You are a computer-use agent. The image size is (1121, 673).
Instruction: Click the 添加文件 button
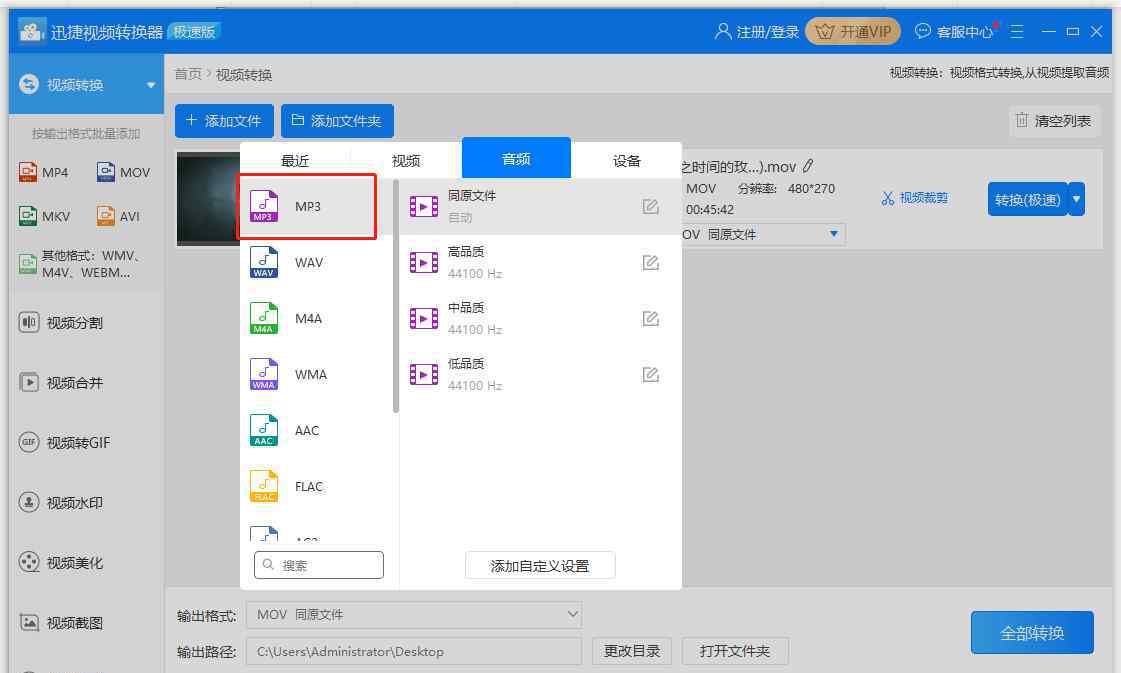click(x=224, y=121)
